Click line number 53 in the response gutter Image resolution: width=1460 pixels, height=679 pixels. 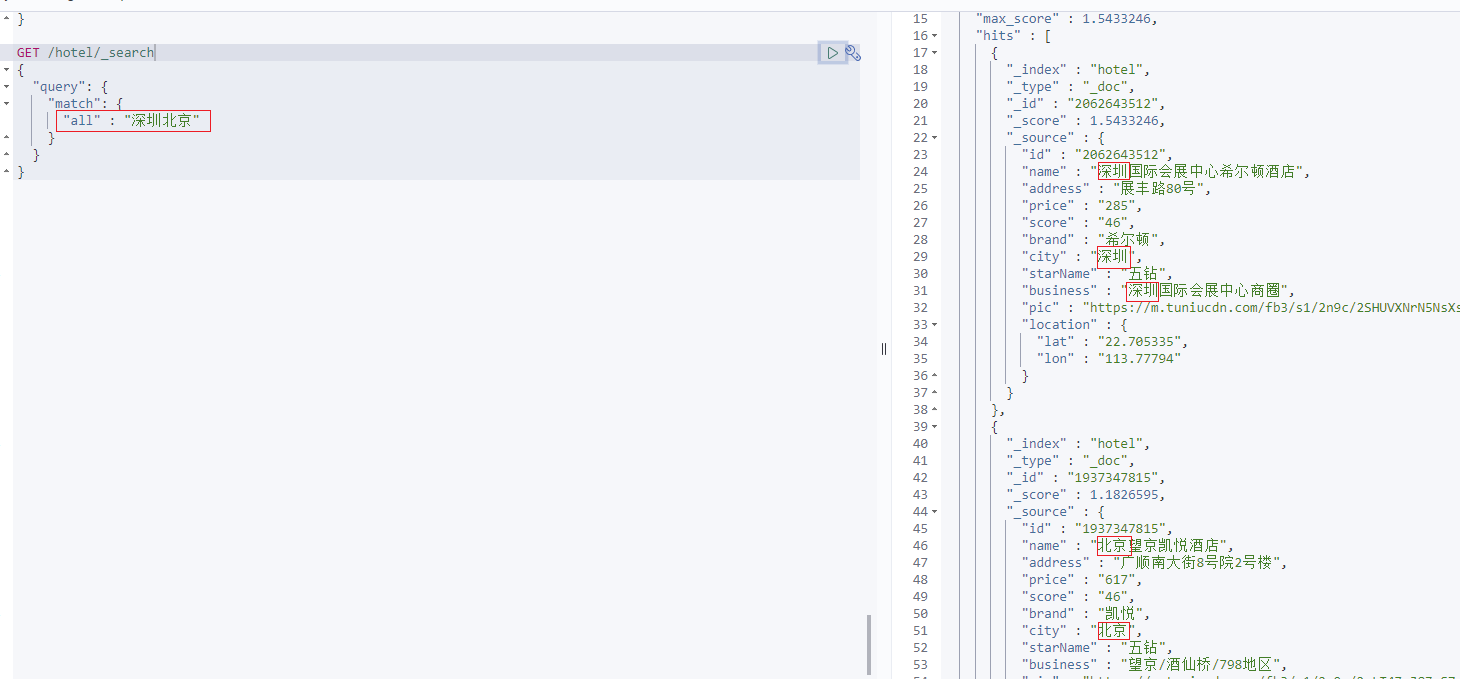920,665
